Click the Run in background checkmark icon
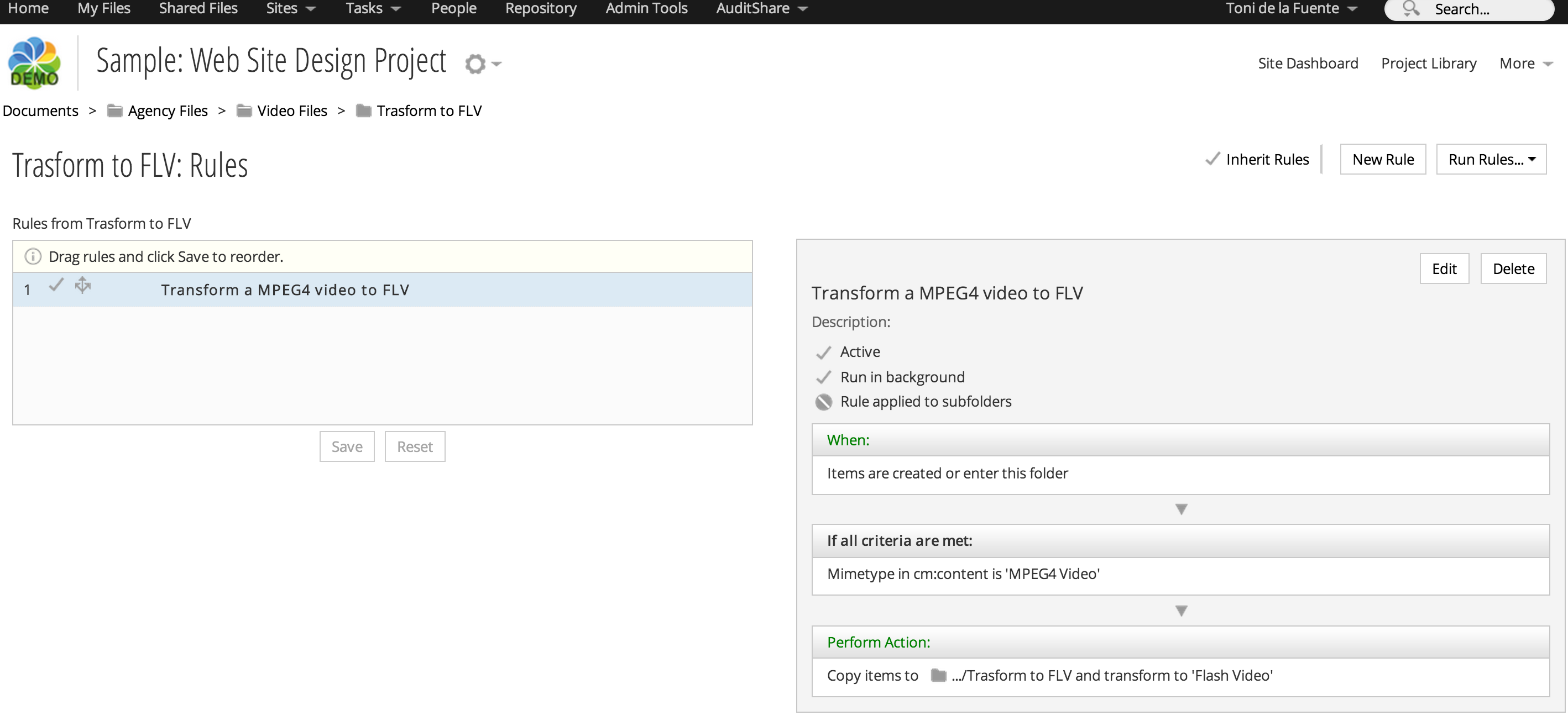Viewport: 1568px width, 726px height. click(x=823, y=377)
